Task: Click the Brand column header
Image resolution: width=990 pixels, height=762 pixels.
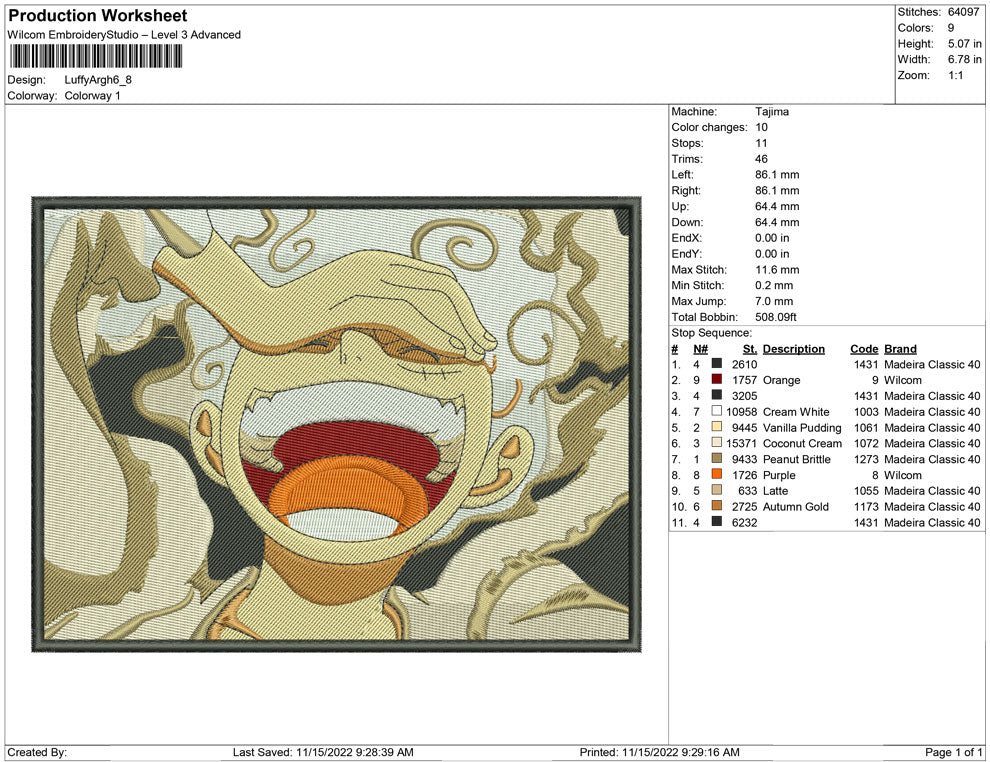Action: click(900, 349)
